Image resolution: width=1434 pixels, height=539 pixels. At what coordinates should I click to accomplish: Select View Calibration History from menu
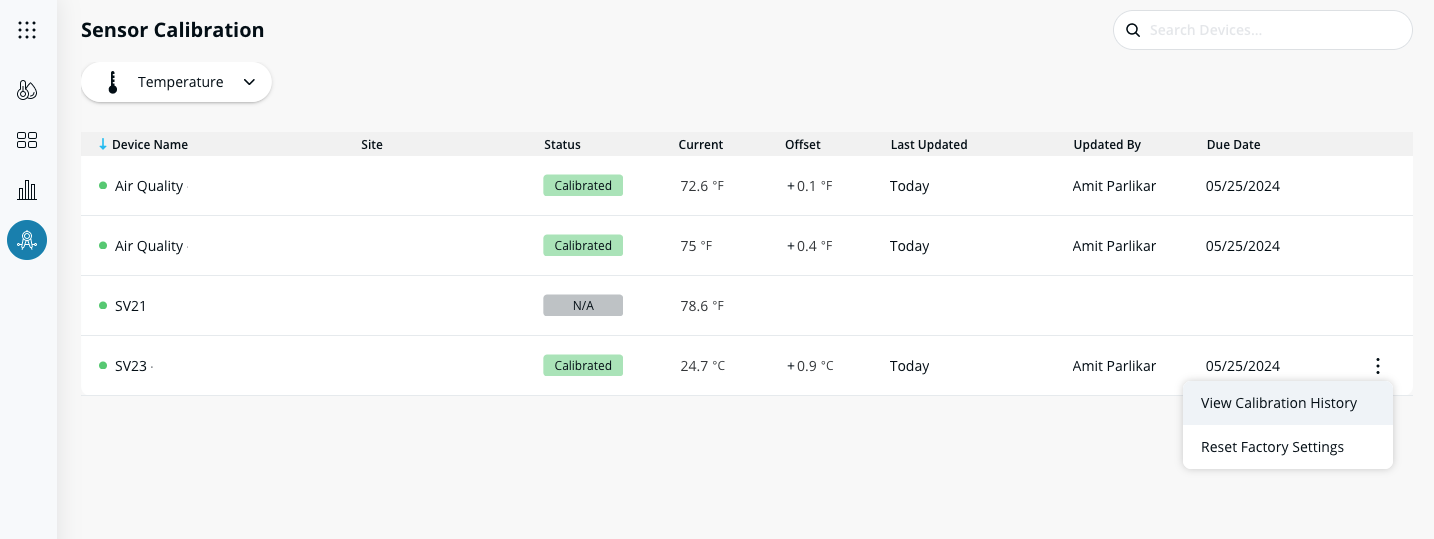pyautogui.click(x=1278, y=403)
